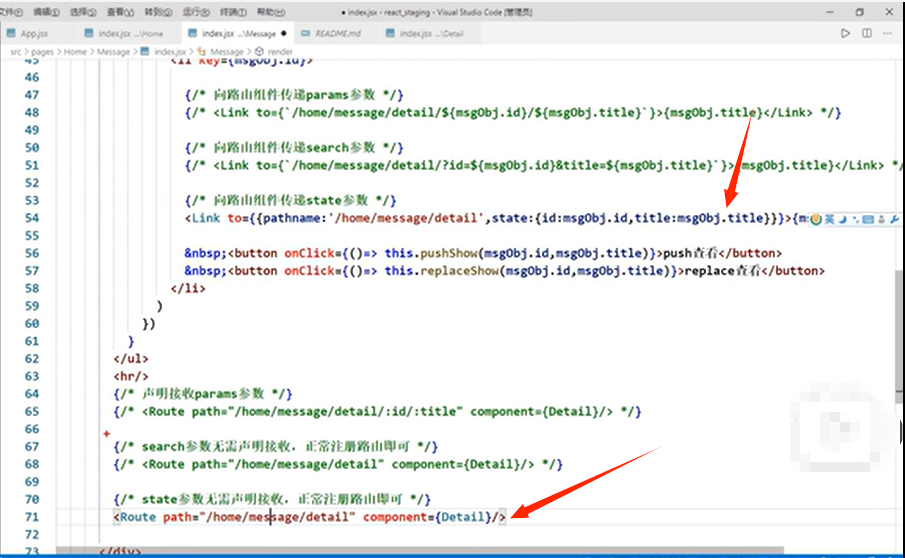The height and width of the screenshot is (558, 905).
Task: Open the 终端(T) Terminal menu
Action: click(x=234, y=12)
